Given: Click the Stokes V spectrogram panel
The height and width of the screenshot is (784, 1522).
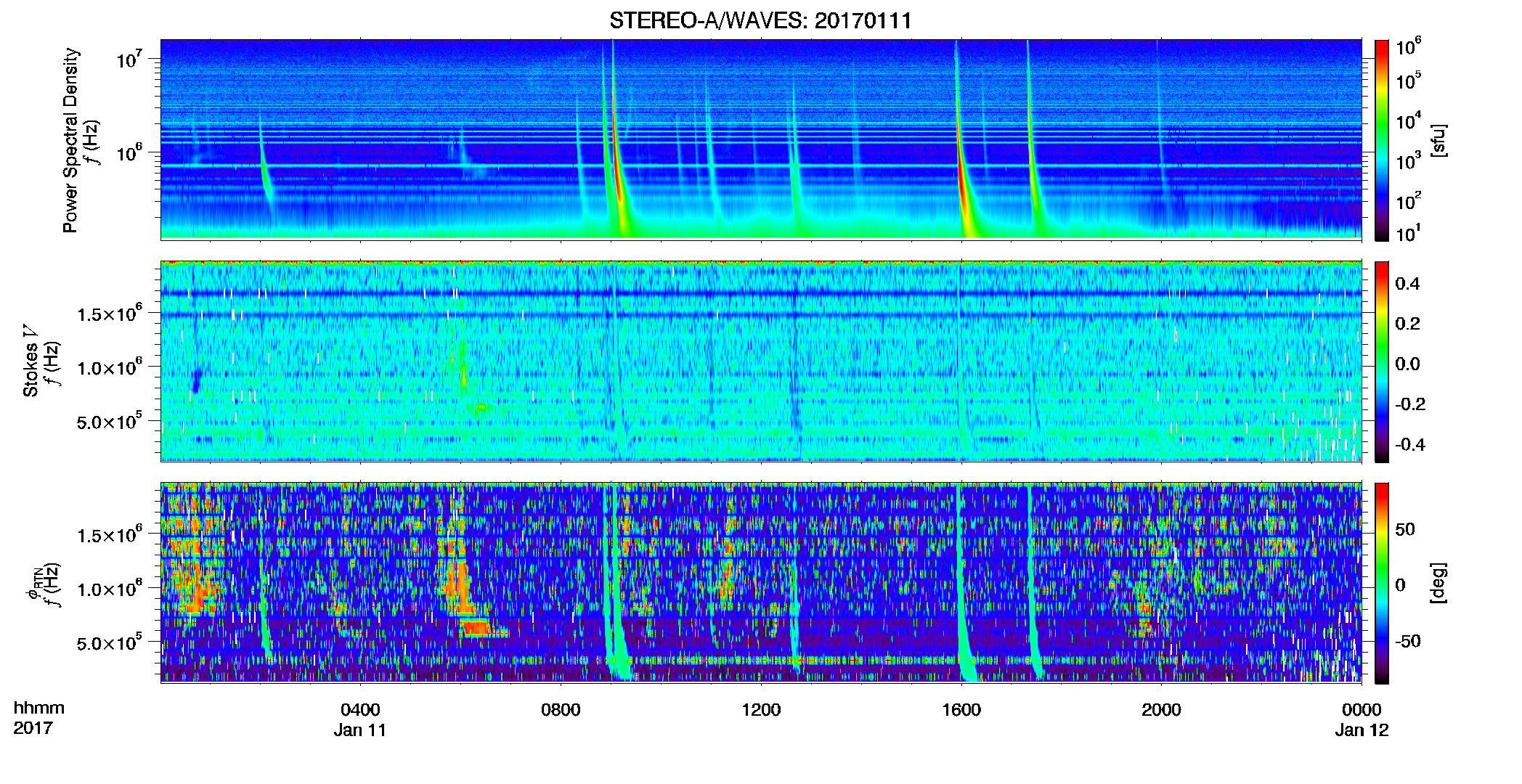Looking at the screenshot, I should [x=760, y=361].
